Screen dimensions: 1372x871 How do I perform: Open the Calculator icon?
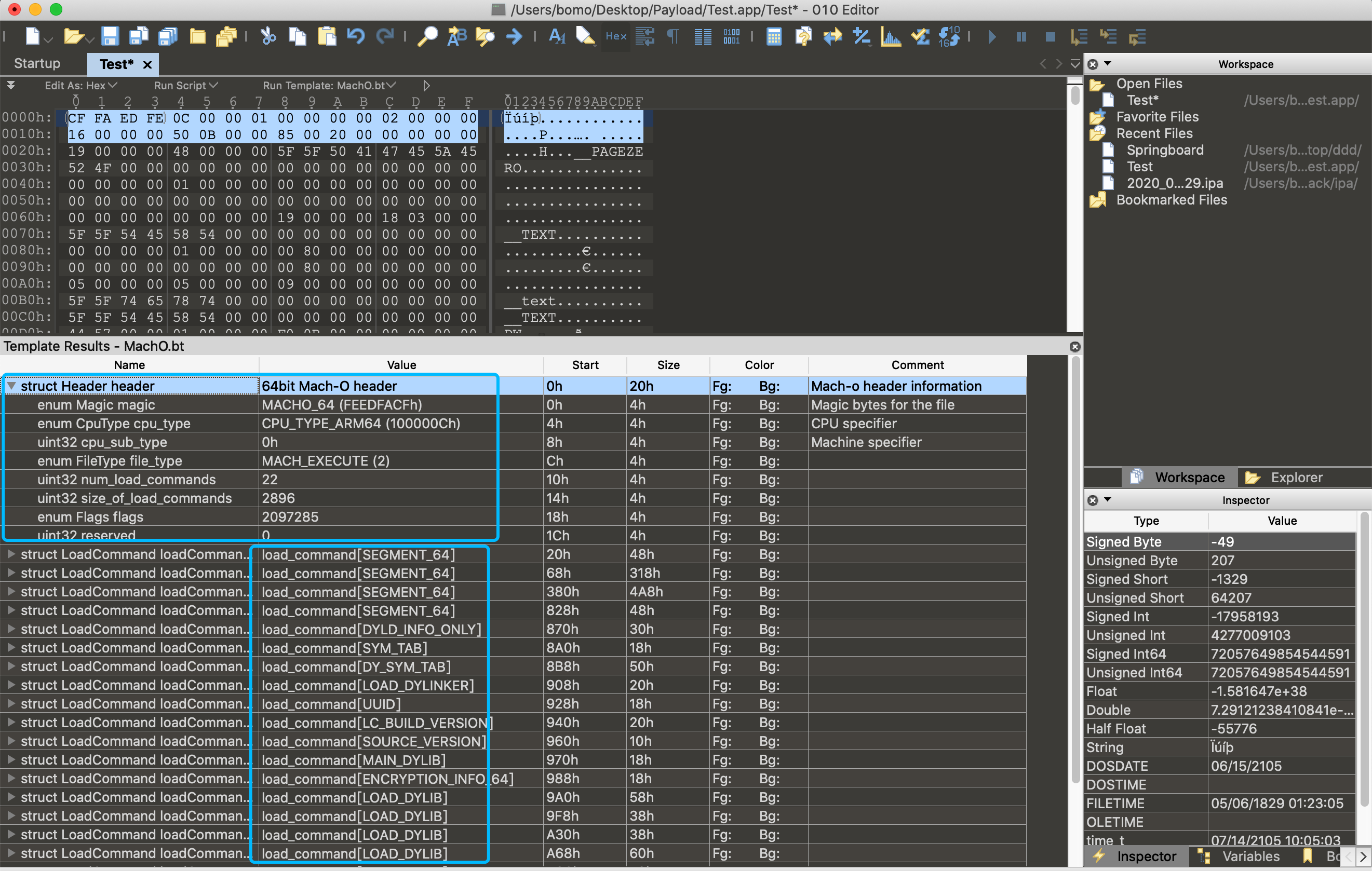click(x=774, y=36)
